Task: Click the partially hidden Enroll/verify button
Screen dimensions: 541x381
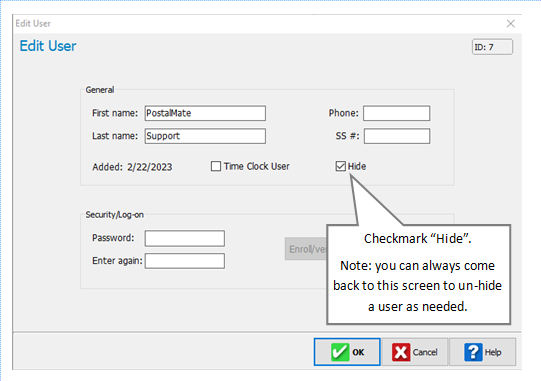Action: click(x=306, y=249)
